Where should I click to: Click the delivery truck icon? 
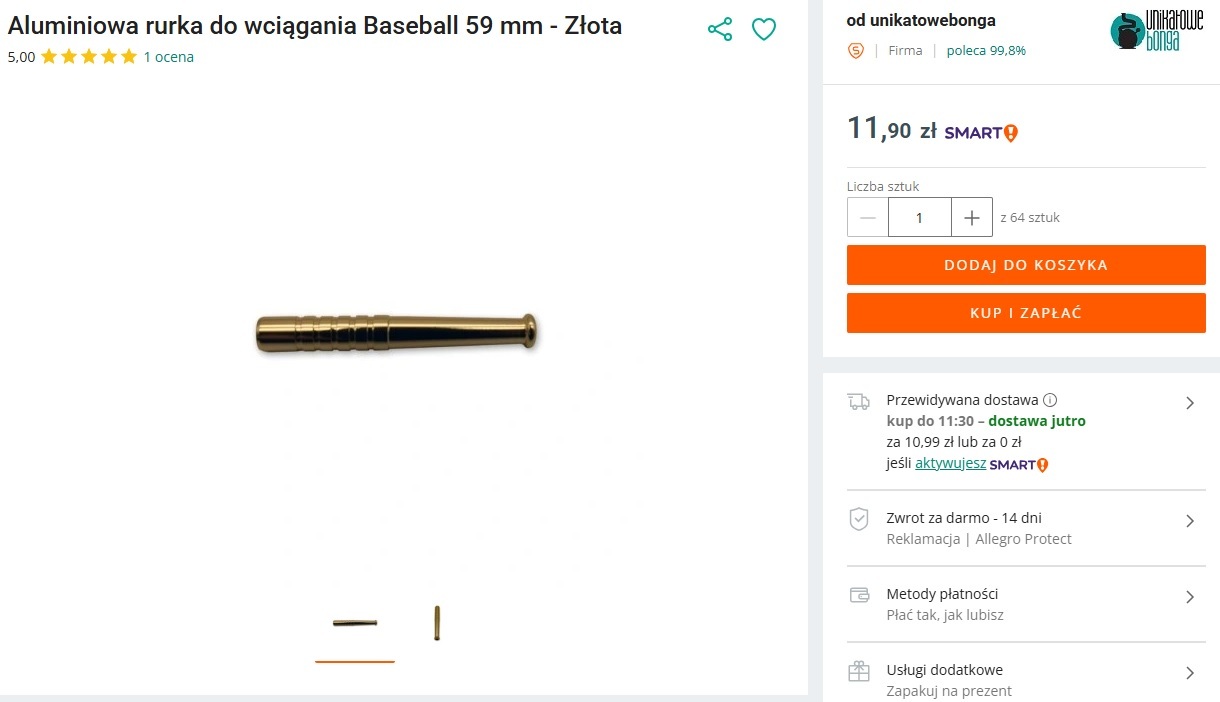[858, 402]
